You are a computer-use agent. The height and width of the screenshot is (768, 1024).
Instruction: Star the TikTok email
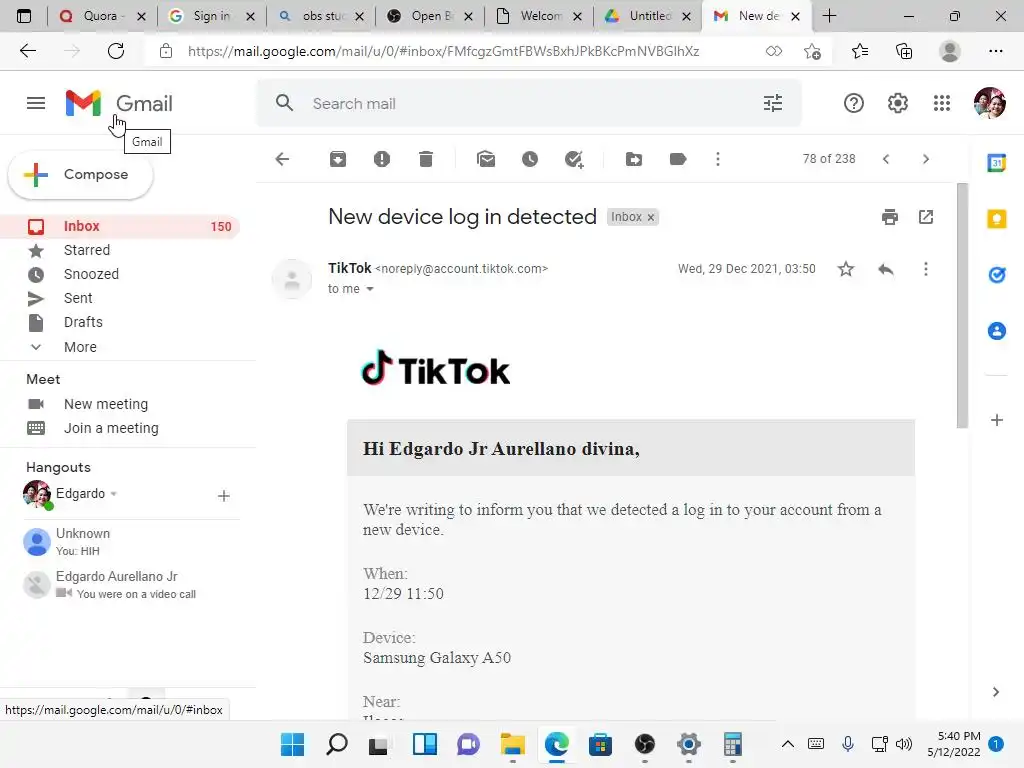coord(846,269)
